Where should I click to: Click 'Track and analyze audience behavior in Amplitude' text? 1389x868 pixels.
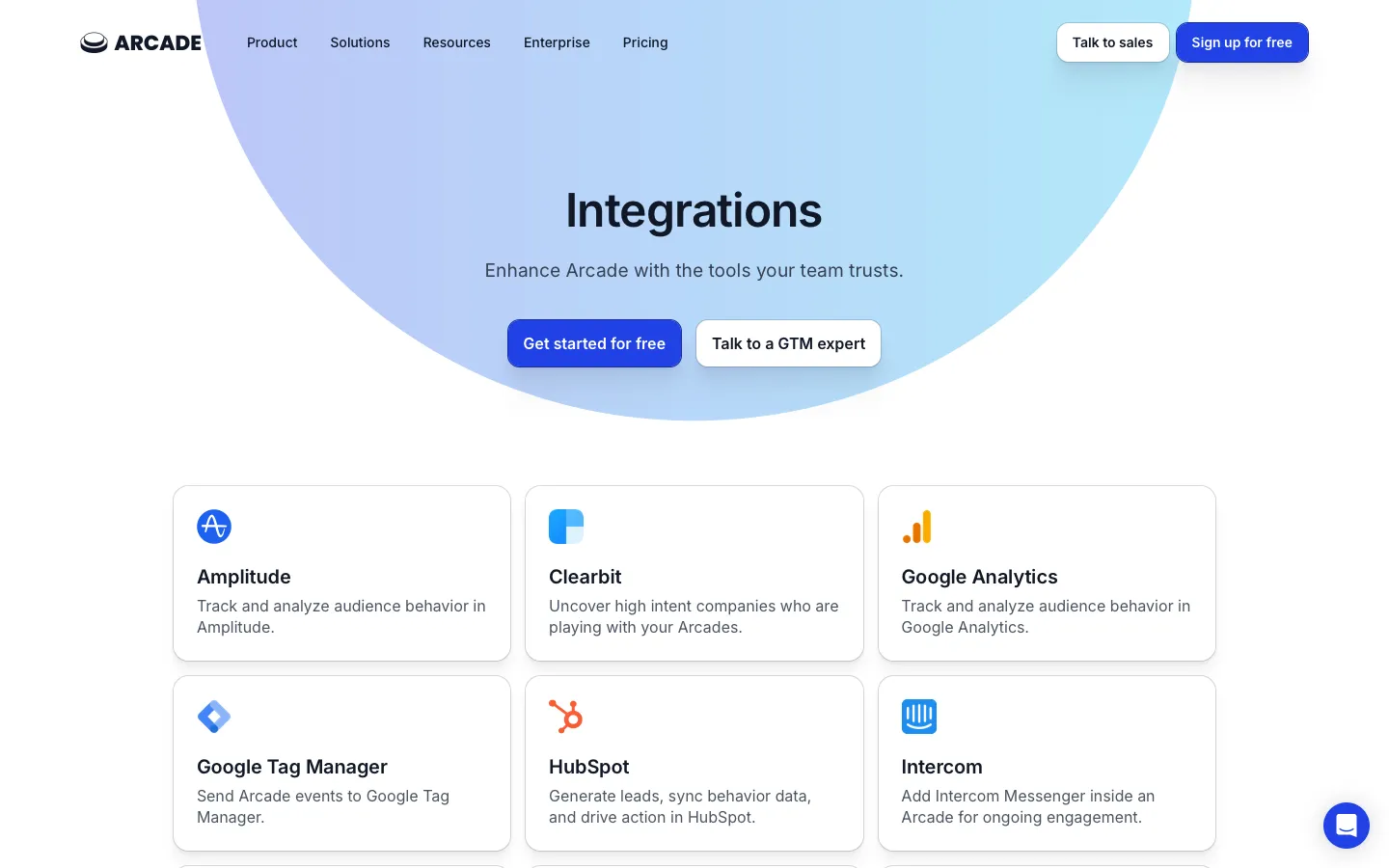coord(341,616)
